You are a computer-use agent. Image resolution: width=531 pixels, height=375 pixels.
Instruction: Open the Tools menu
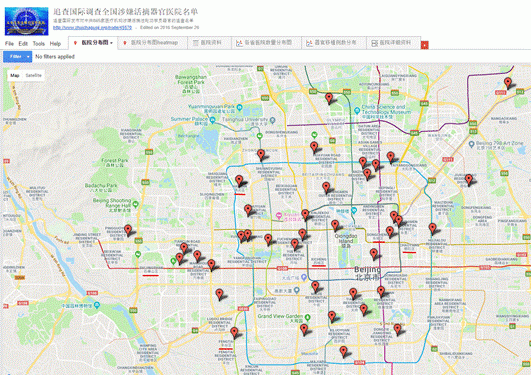pos(39,44)
